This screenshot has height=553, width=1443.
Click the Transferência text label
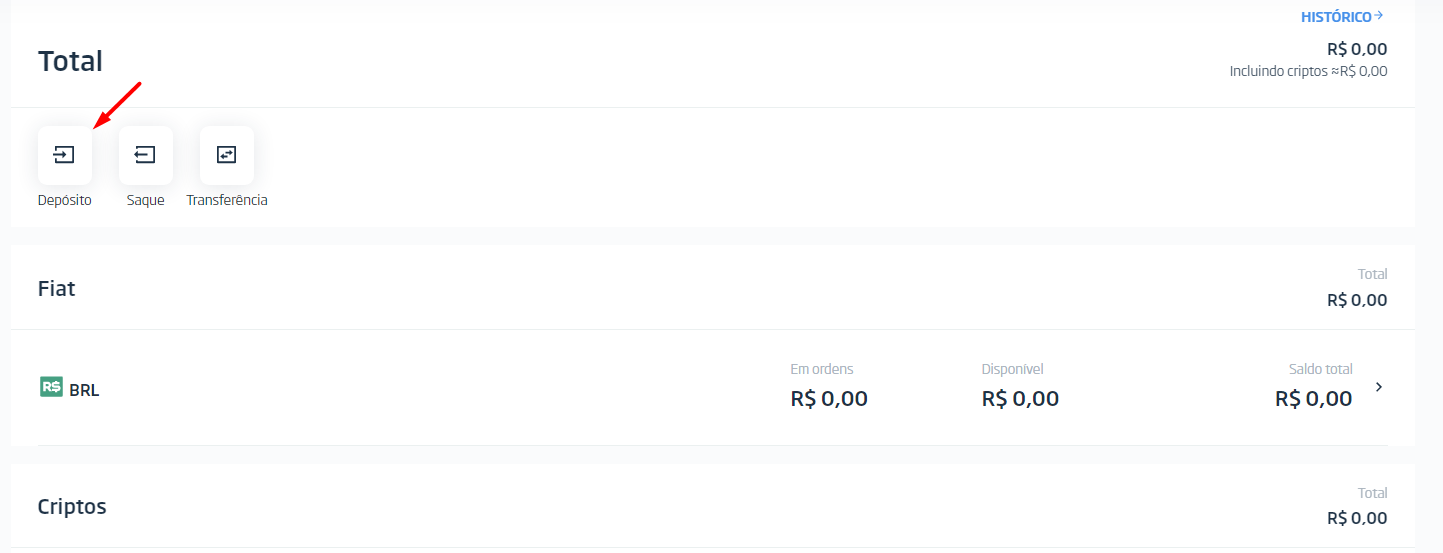[x=227, y=200]
